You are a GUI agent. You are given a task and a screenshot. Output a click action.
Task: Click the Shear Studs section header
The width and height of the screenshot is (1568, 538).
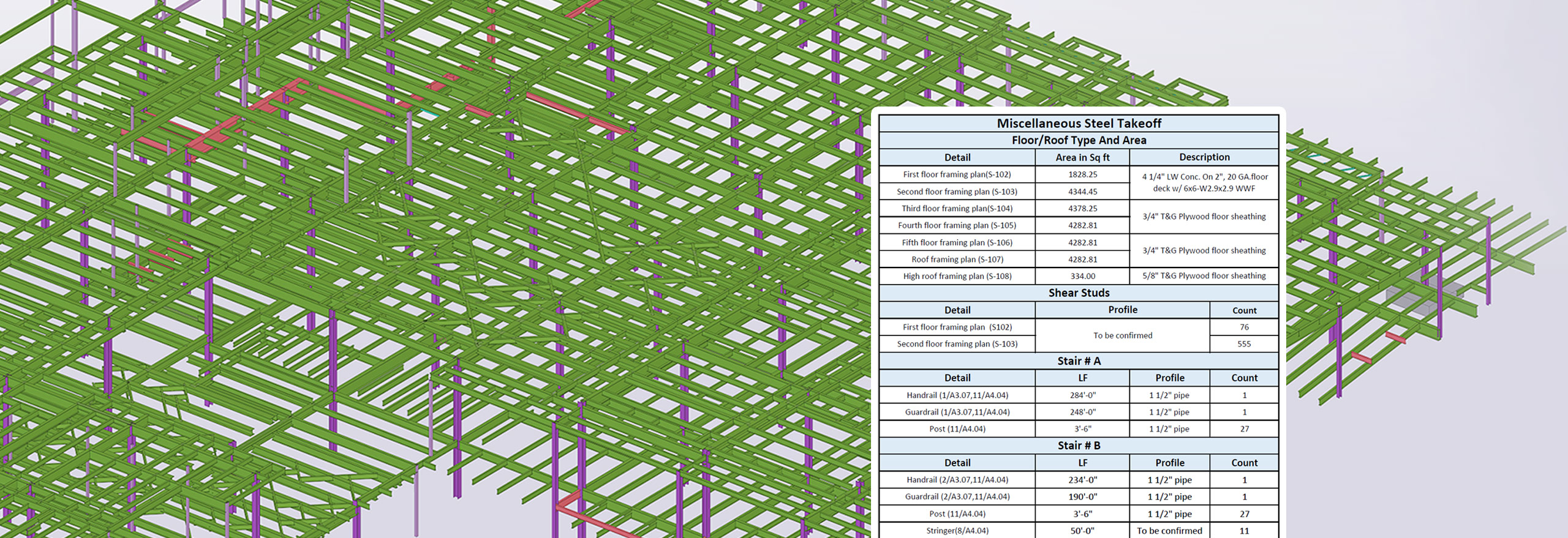pos(1079,293)
